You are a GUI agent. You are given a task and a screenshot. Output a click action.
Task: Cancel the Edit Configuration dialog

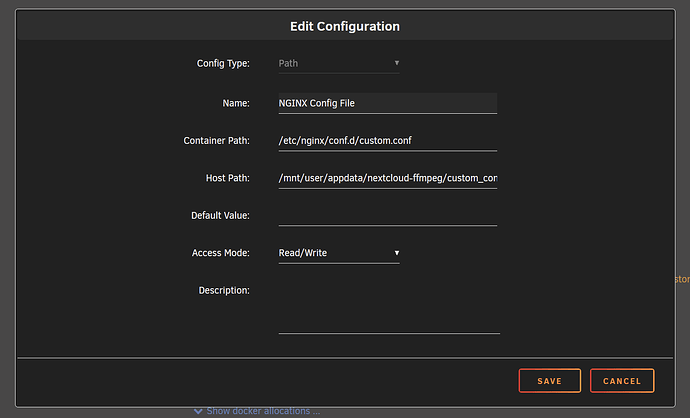tap(622, 380)
